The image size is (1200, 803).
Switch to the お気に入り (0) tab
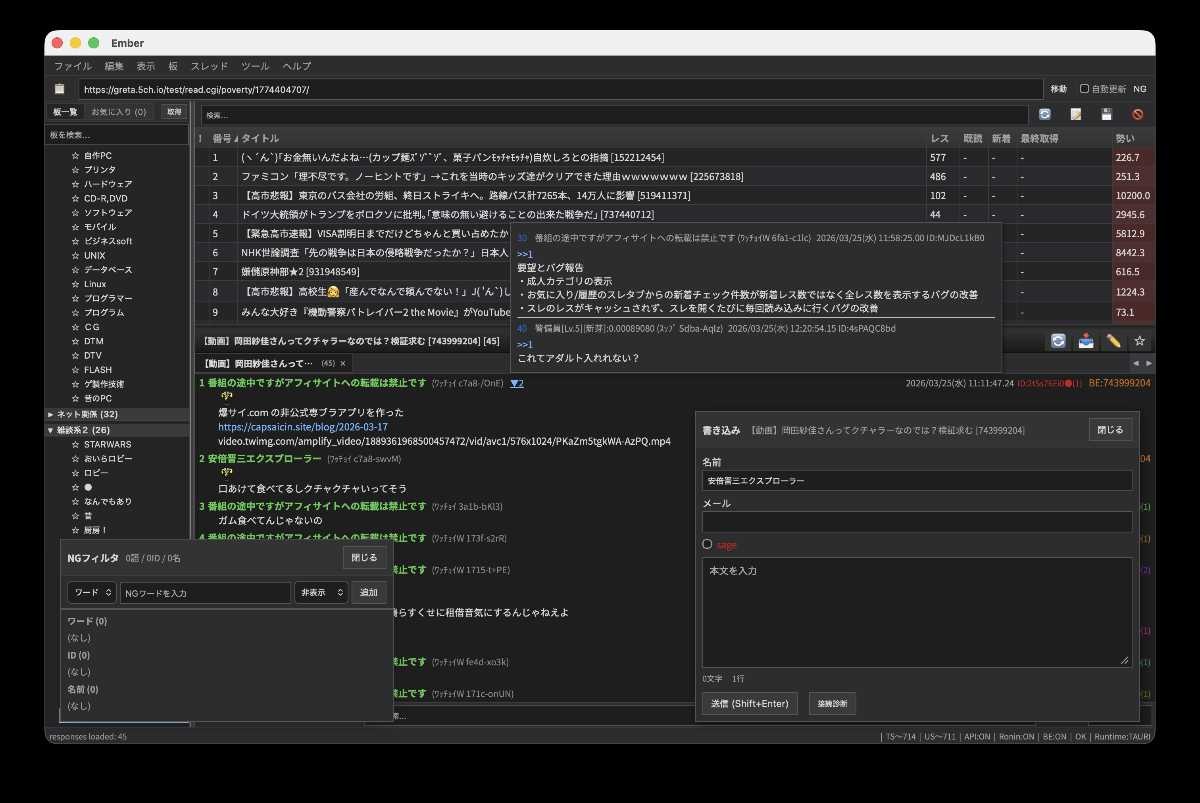(119, 112)
